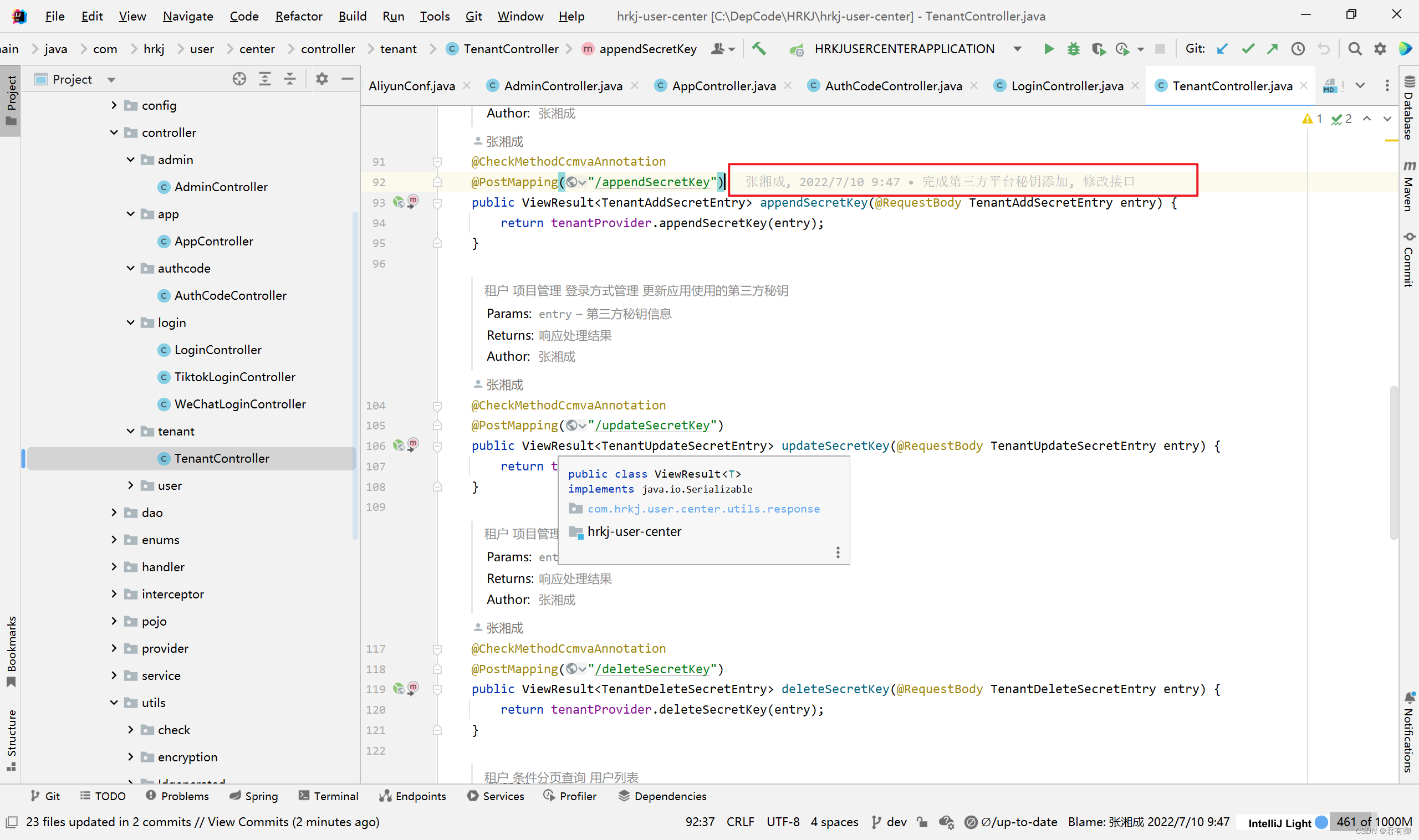Click the CRLF line separator selector
Viewport: 1419px width, 840px height.
[x=740, y=822]
